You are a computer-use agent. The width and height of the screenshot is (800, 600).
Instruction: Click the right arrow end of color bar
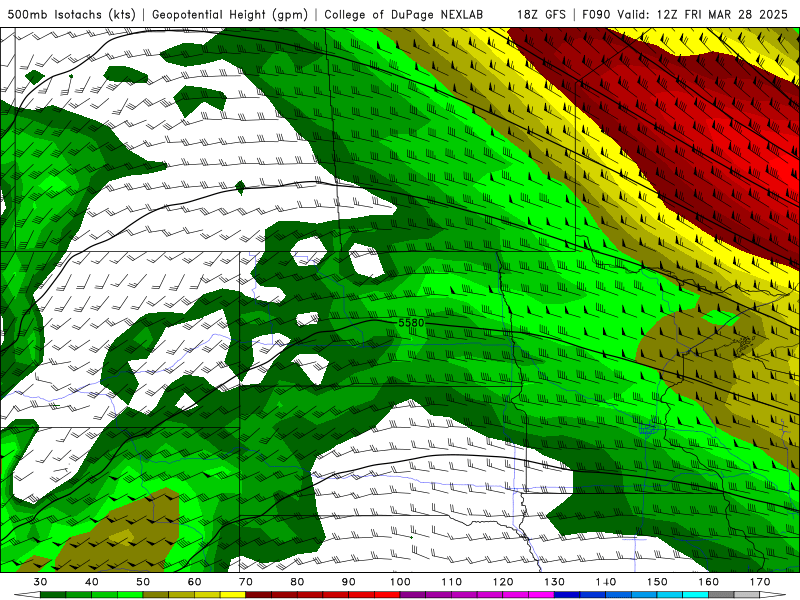tap(773, 595)
